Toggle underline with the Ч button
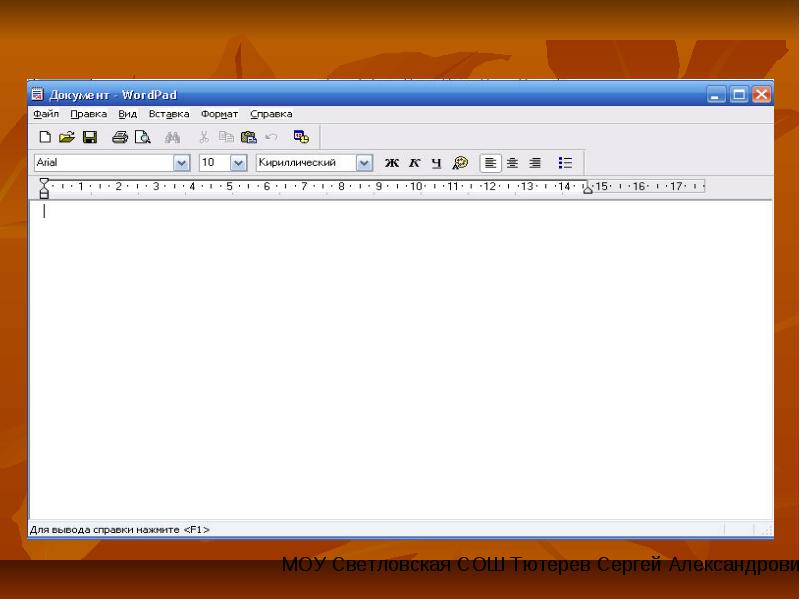This screenshot has width=800, height=600. click(436, 163)
